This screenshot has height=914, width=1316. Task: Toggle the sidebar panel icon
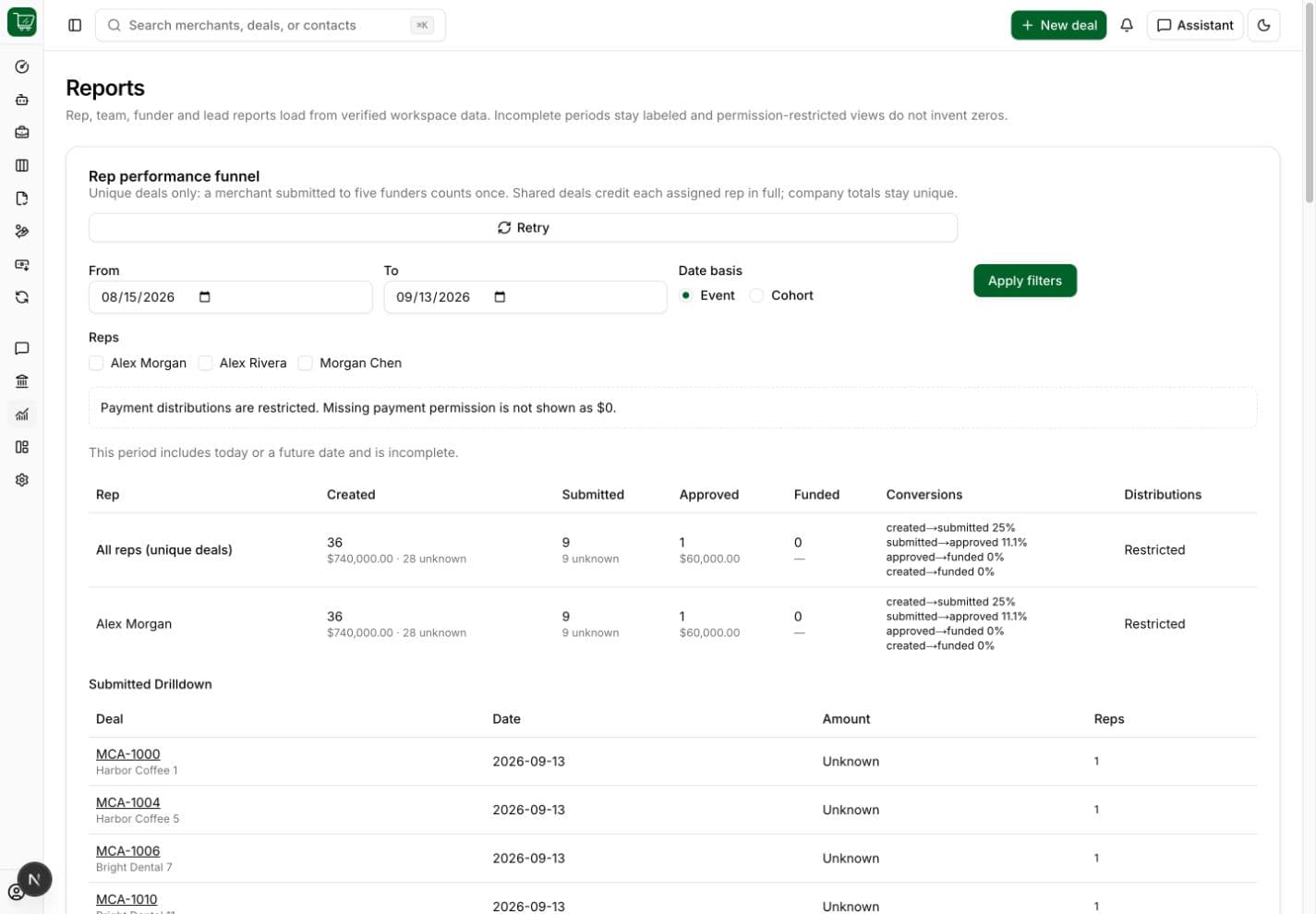click(x=75, y=25)
